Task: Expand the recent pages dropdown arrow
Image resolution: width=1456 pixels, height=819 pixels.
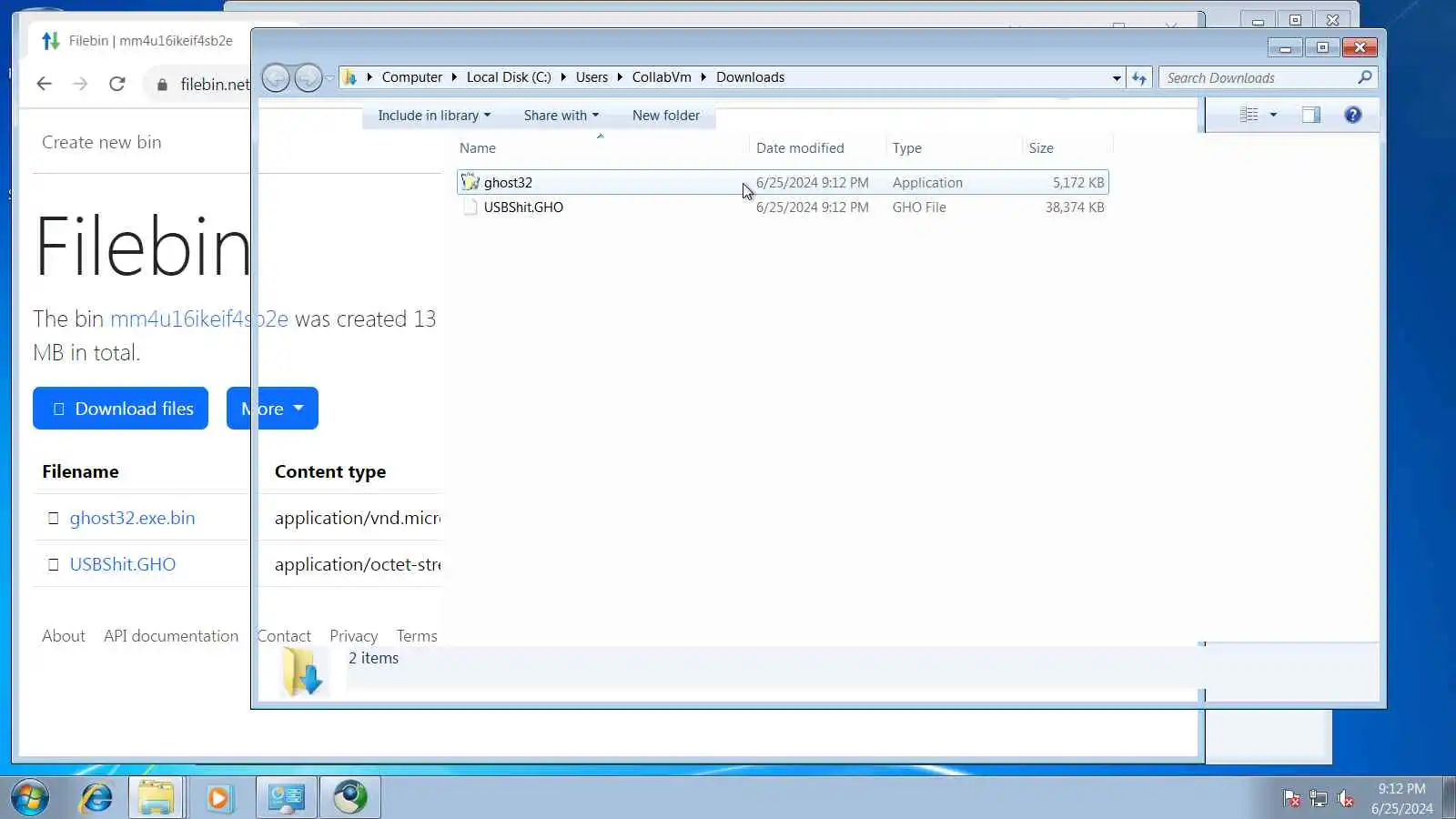Action: (329, 78)
